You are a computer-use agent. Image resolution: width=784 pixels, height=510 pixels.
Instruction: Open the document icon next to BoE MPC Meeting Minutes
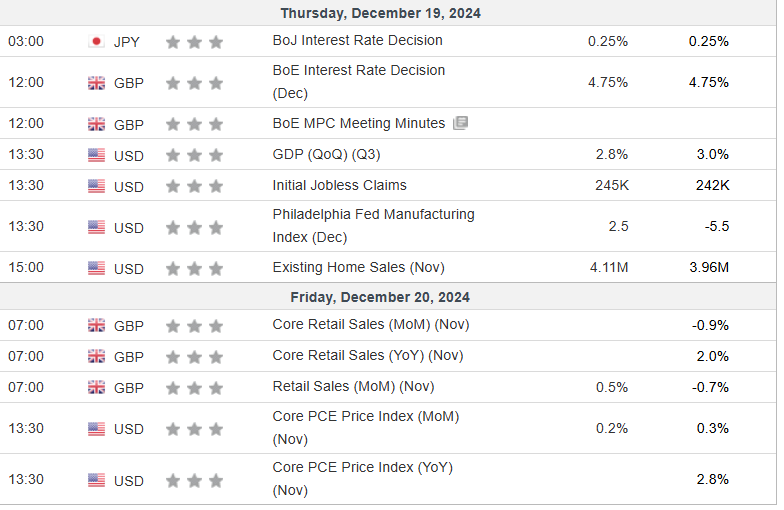point(460,124)
